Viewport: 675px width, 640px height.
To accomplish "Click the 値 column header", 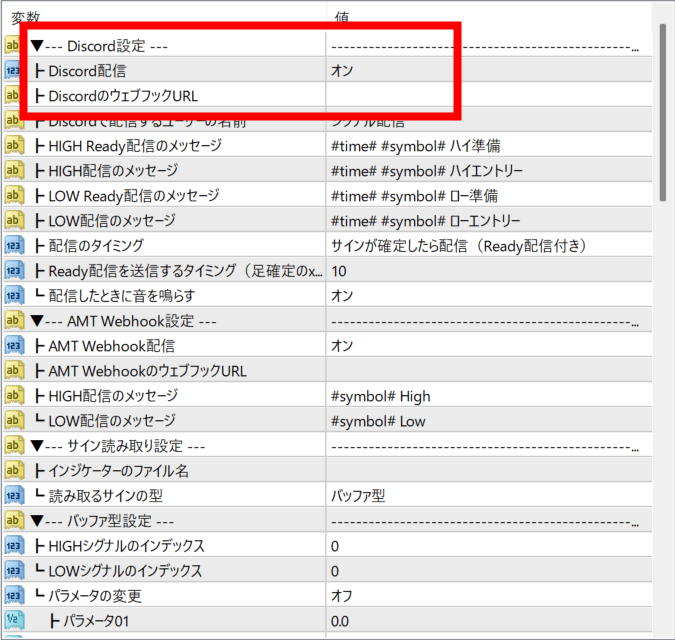I will 342,16.
